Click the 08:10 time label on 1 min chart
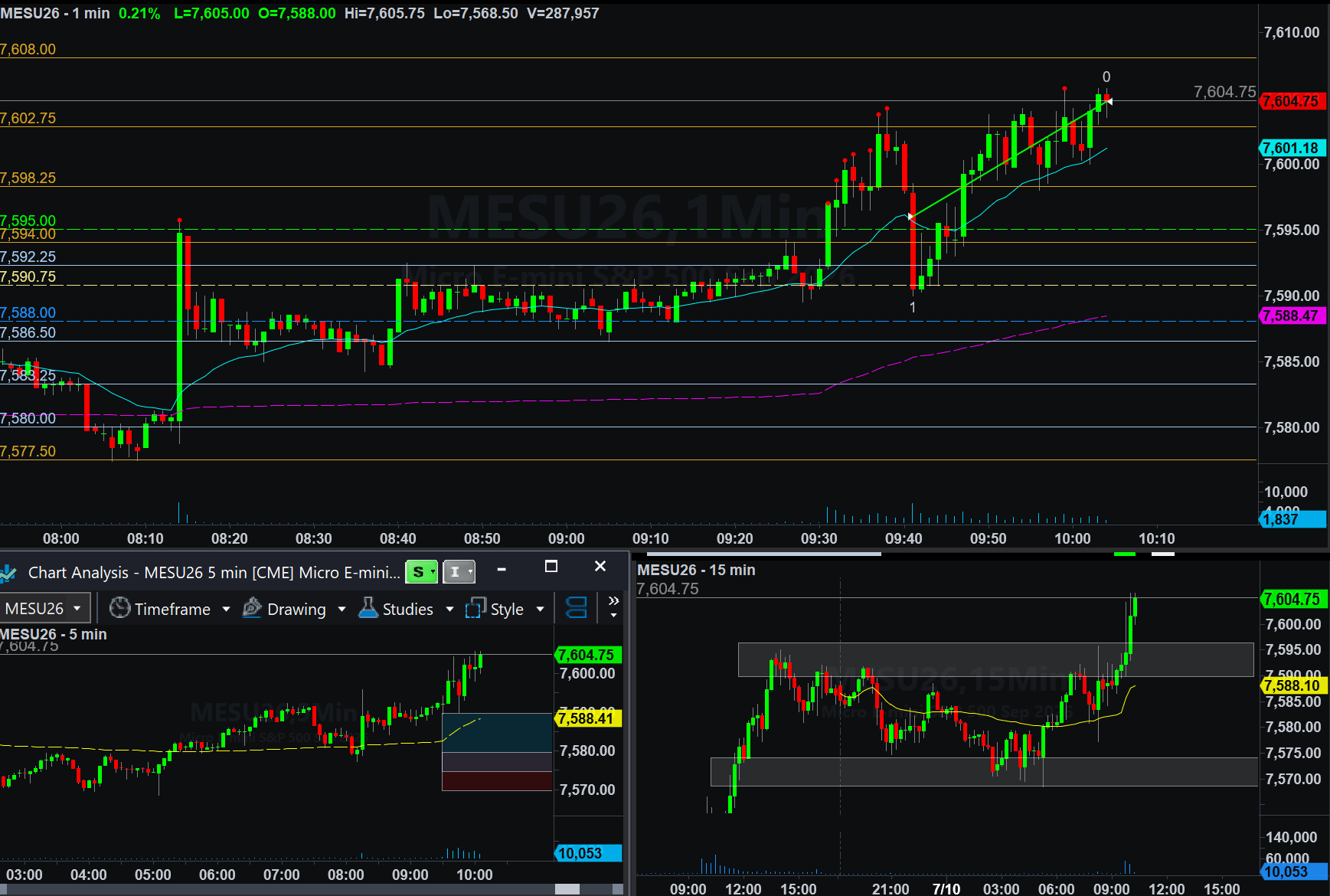 click(x=145, y=538)
